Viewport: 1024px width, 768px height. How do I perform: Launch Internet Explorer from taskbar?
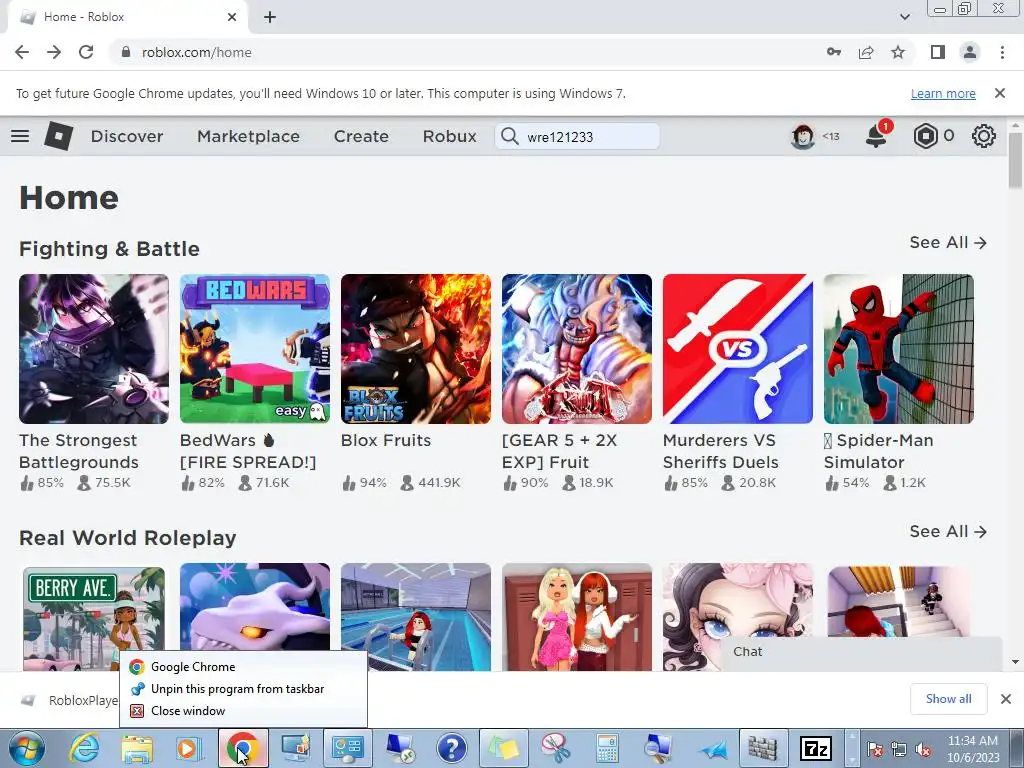(84, 748)
